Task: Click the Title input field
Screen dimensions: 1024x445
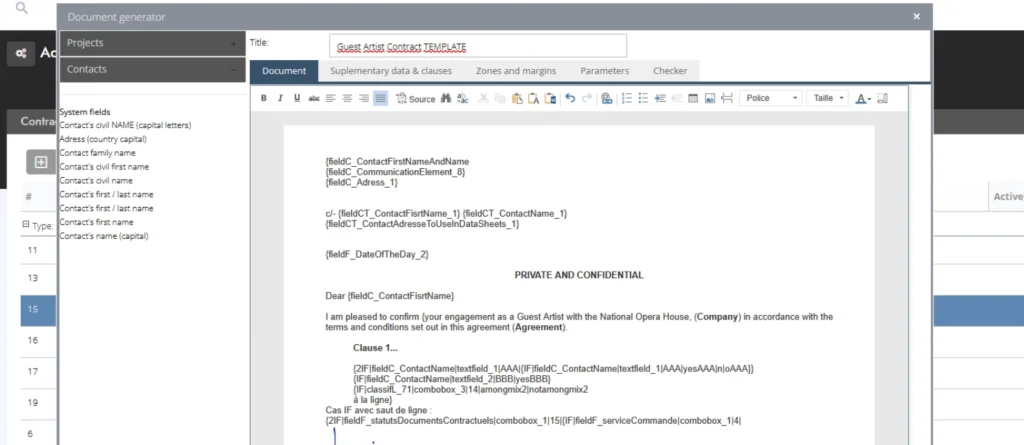Action: coord(477,46)
